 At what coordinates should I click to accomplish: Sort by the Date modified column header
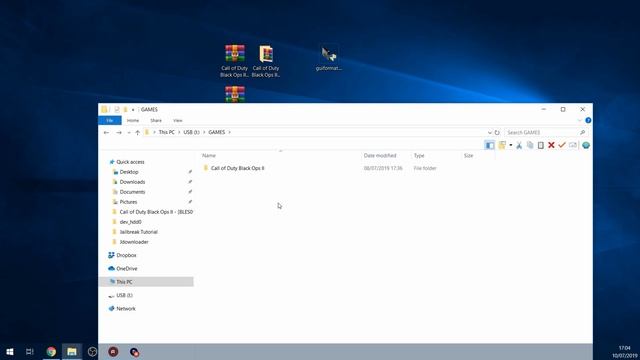click(x=380, y=156)
